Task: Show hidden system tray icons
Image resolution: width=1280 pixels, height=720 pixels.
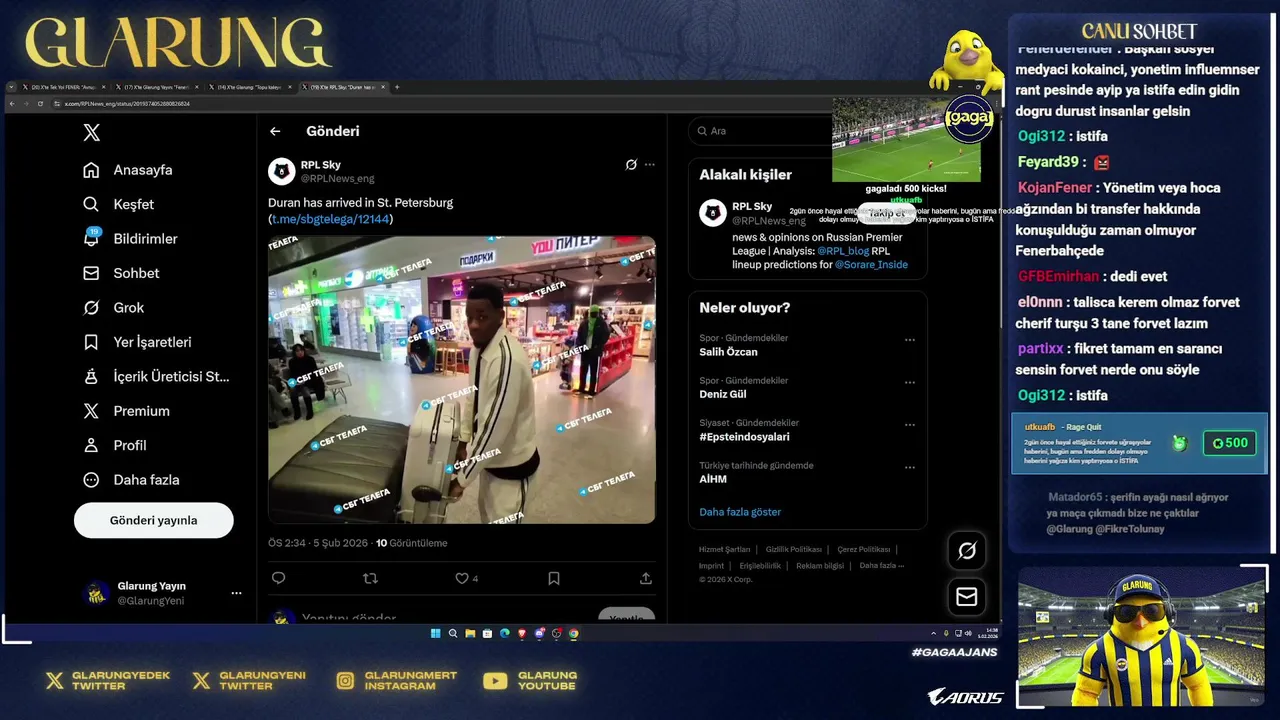Action: 933,633
